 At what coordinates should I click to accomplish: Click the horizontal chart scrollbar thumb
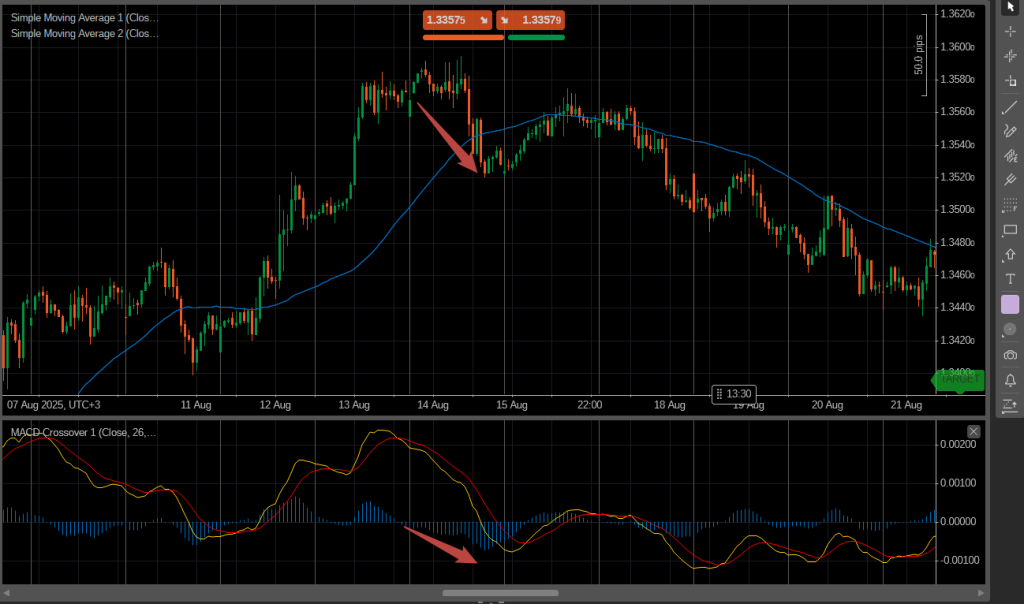(x=500, y=593)
